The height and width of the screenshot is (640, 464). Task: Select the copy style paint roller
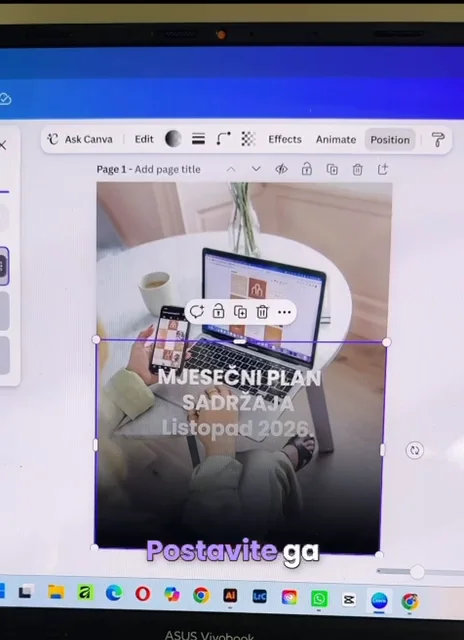(438, 140)
